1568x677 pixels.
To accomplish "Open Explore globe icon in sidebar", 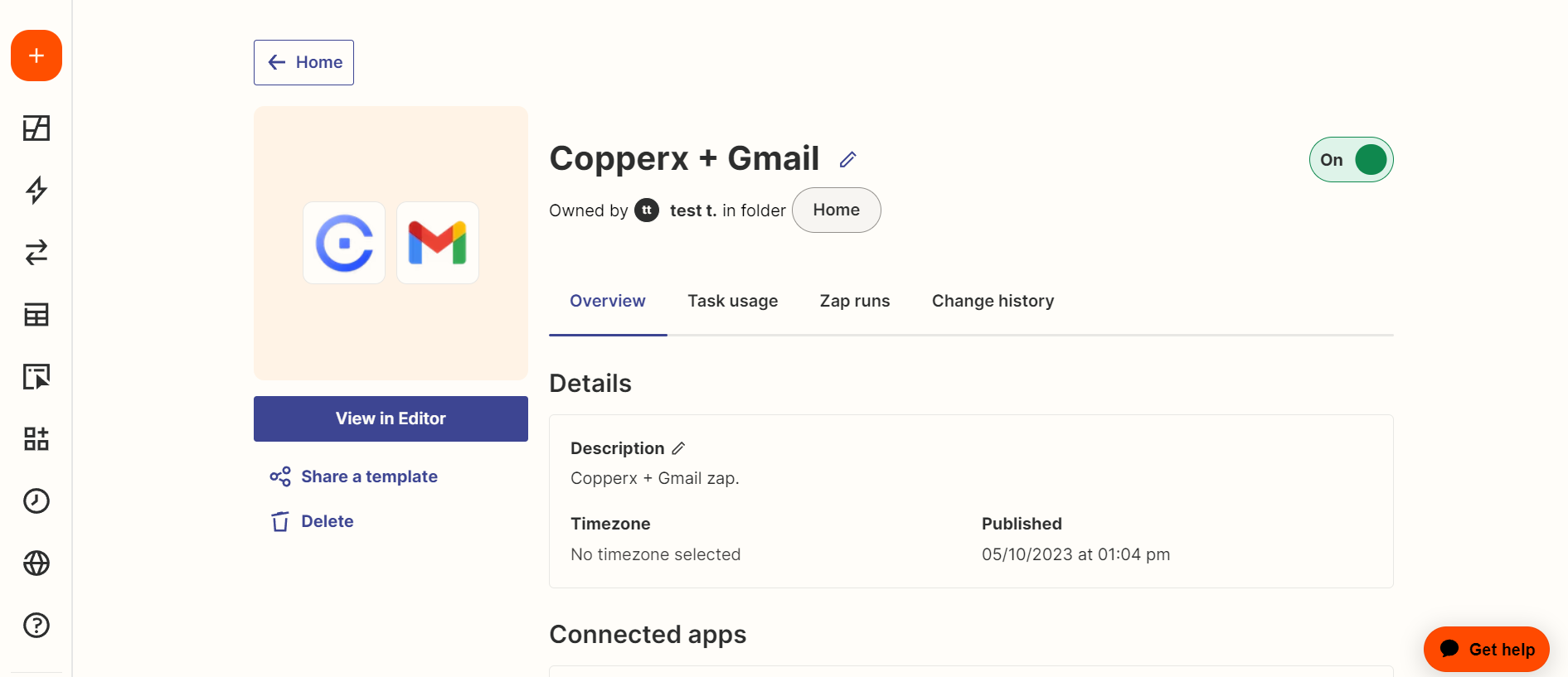I will (36, 563).
